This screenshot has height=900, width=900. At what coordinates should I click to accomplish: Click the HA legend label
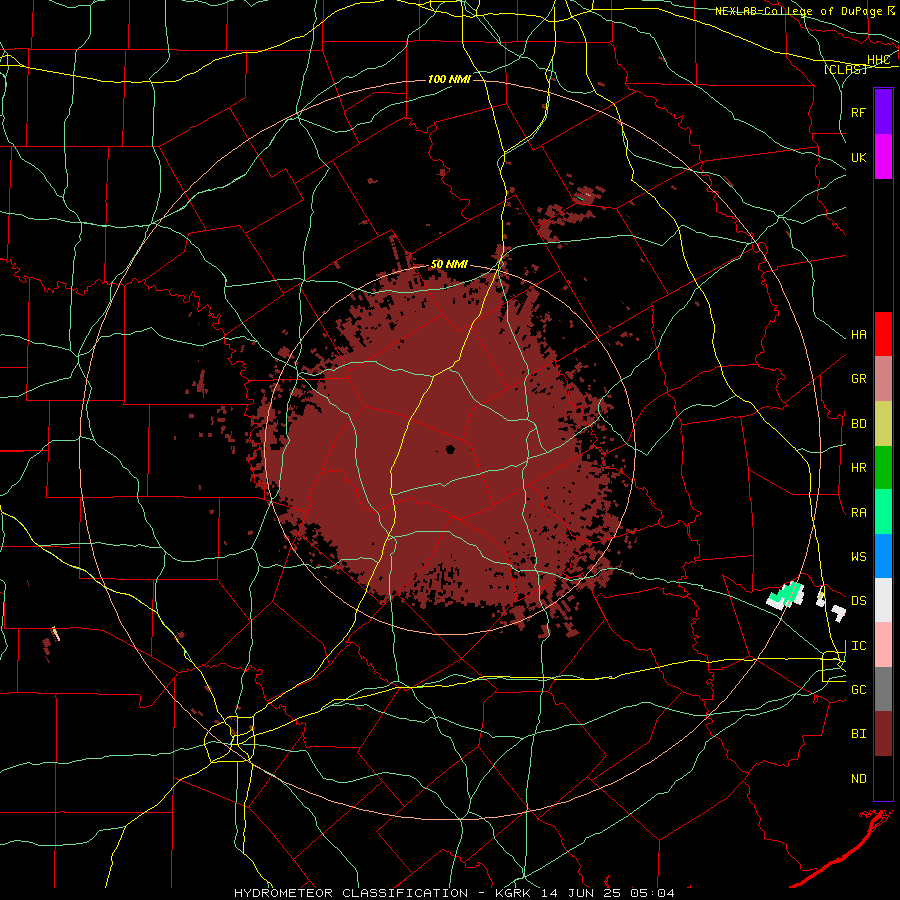coord(859,334)
